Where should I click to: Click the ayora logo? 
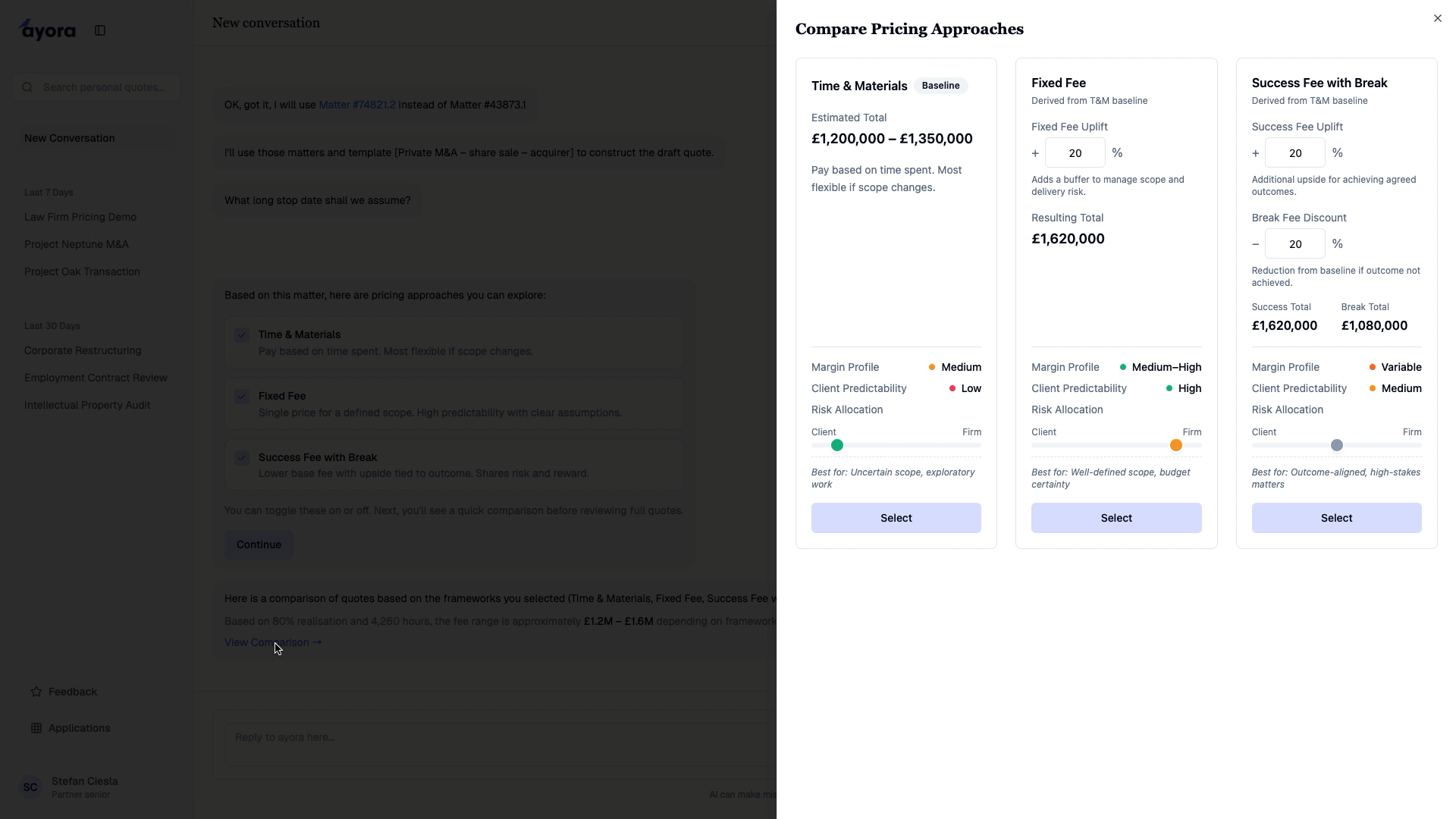tap(47, 30)
